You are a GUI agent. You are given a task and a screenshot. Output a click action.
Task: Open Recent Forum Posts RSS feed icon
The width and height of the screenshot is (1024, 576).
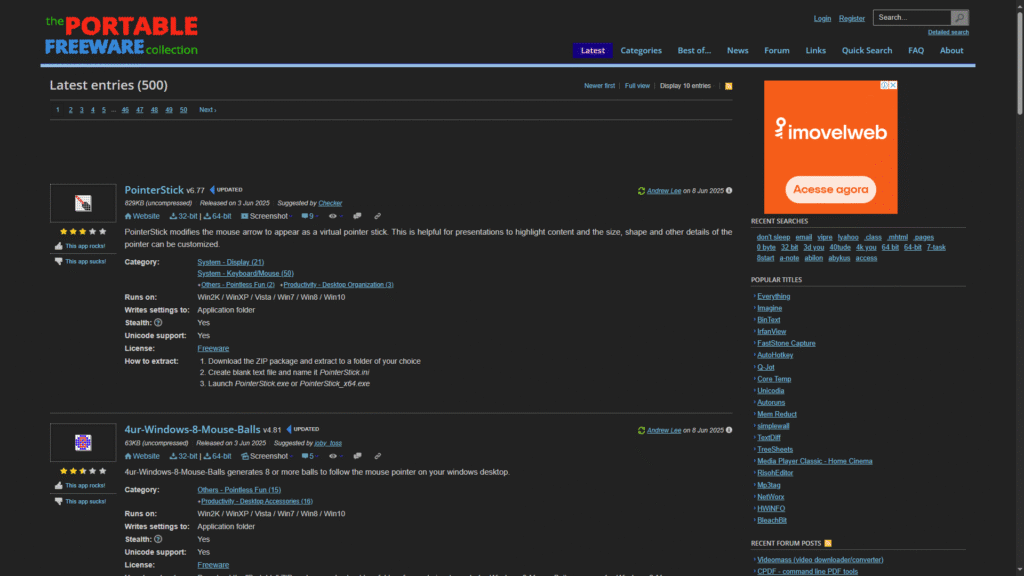click(x=828, y=543)
